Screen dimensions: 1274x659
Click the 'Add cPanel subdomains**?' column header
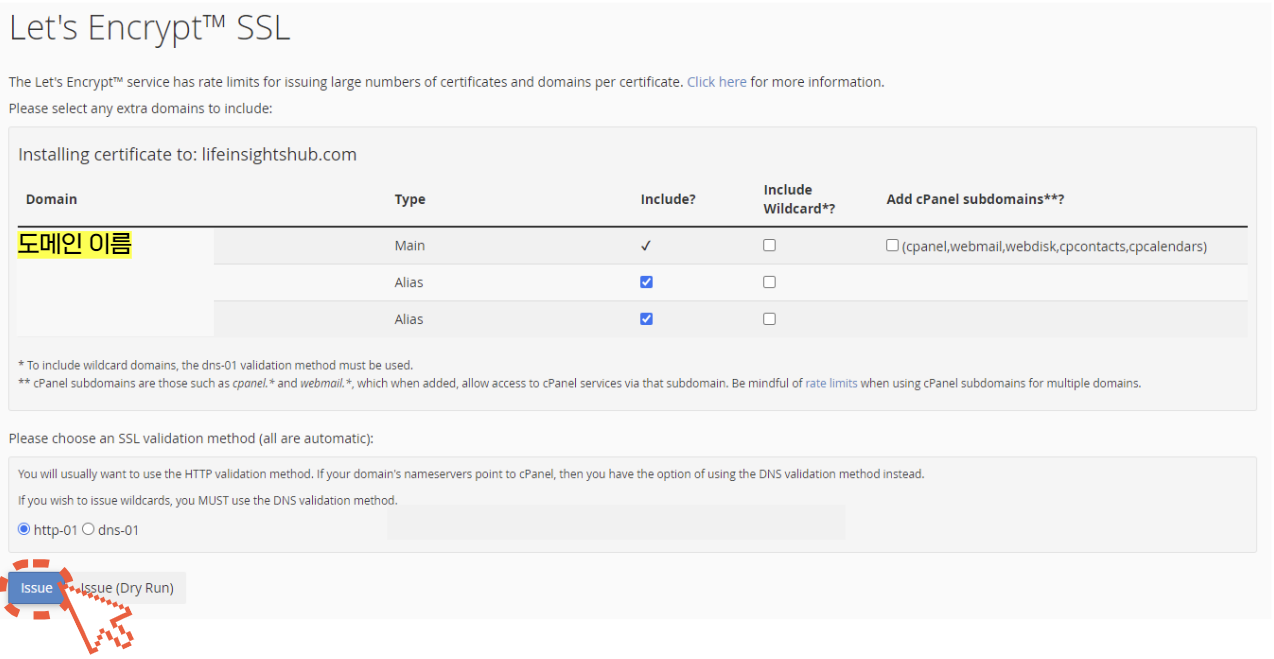(x=975, y=199)
